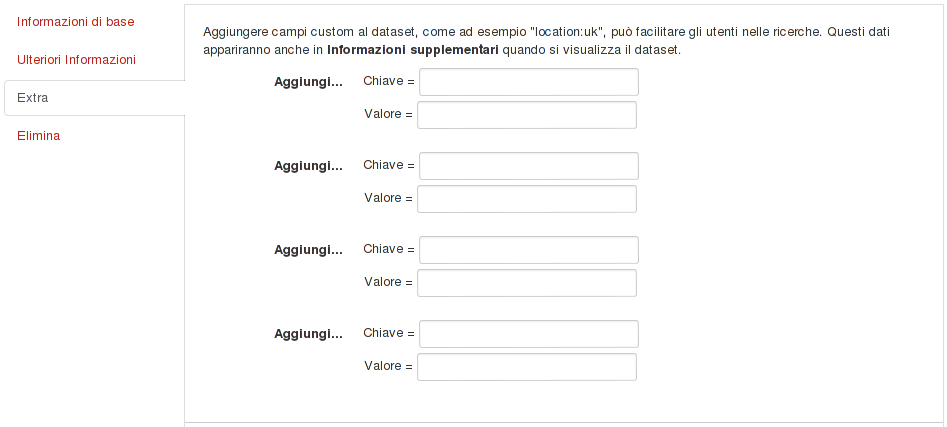947x427 pixels.
Task: Click the second Aggiungi... label
Action: (309, 166)
